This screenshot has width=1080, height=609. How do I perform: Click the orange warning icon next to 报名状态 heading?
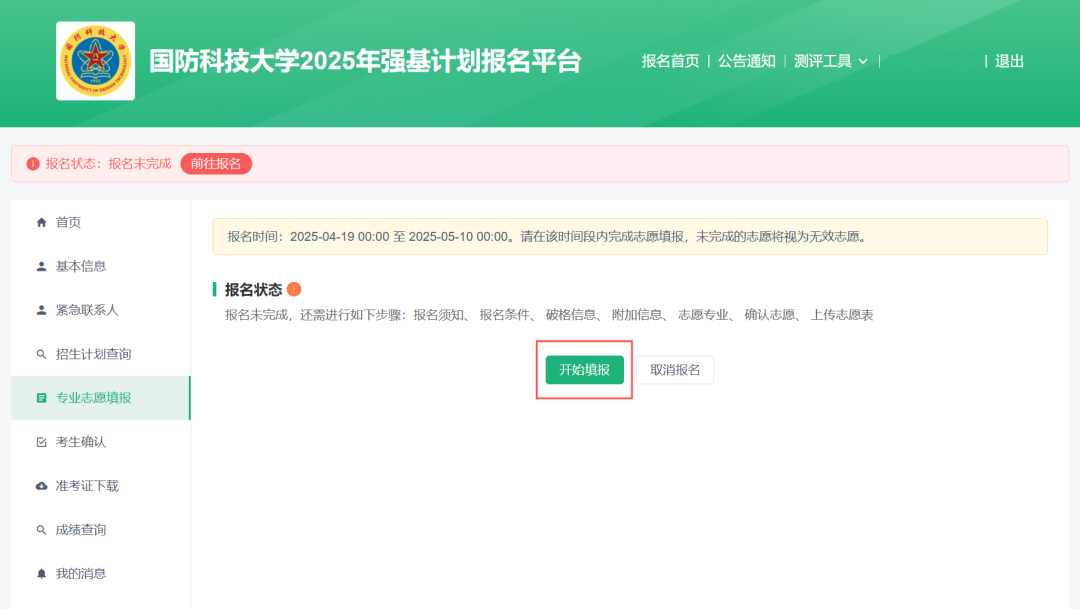pyautogui.click(x=294, y=289)
